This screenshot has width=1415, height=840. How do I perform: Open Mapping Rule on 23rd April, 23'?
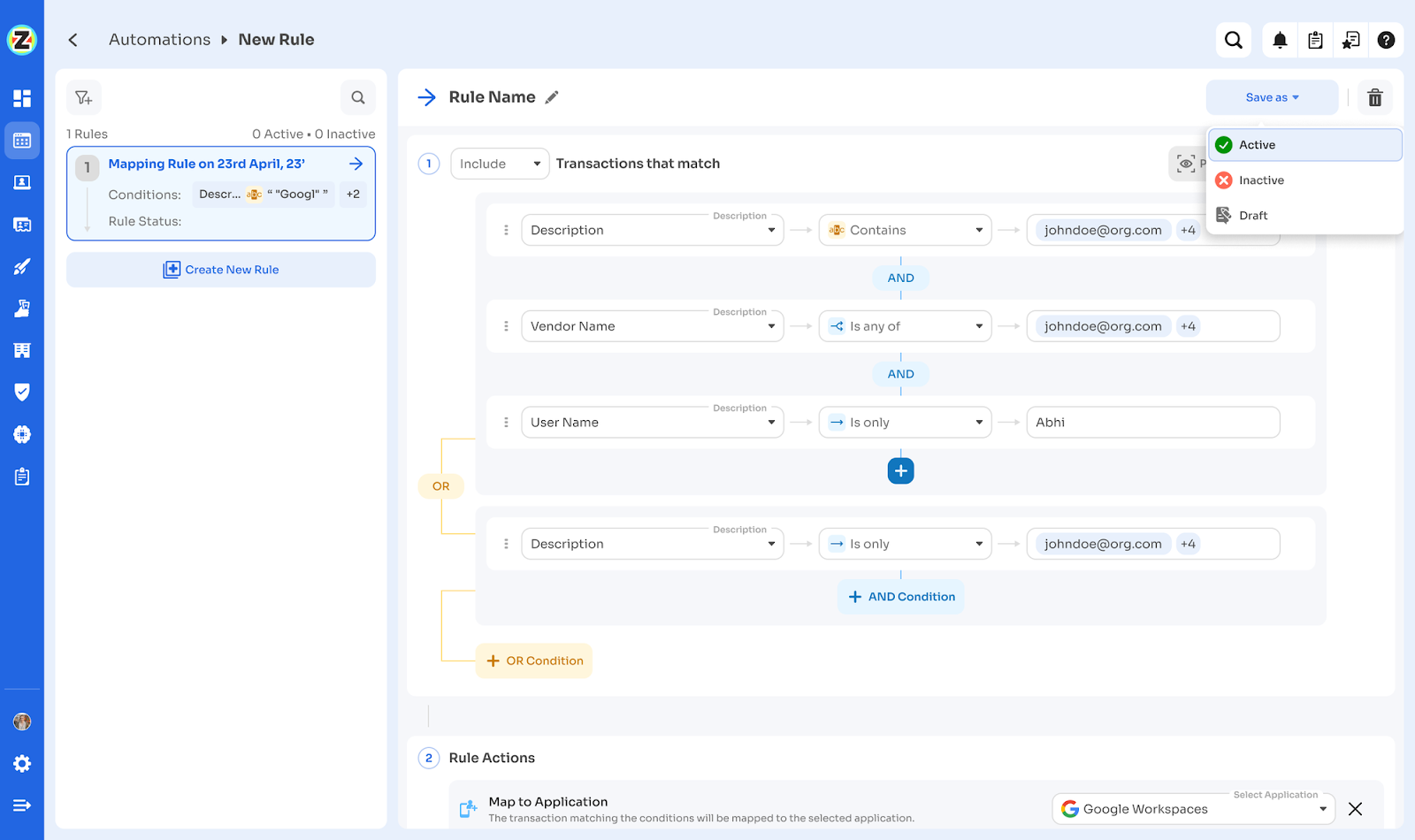(206, 164)
